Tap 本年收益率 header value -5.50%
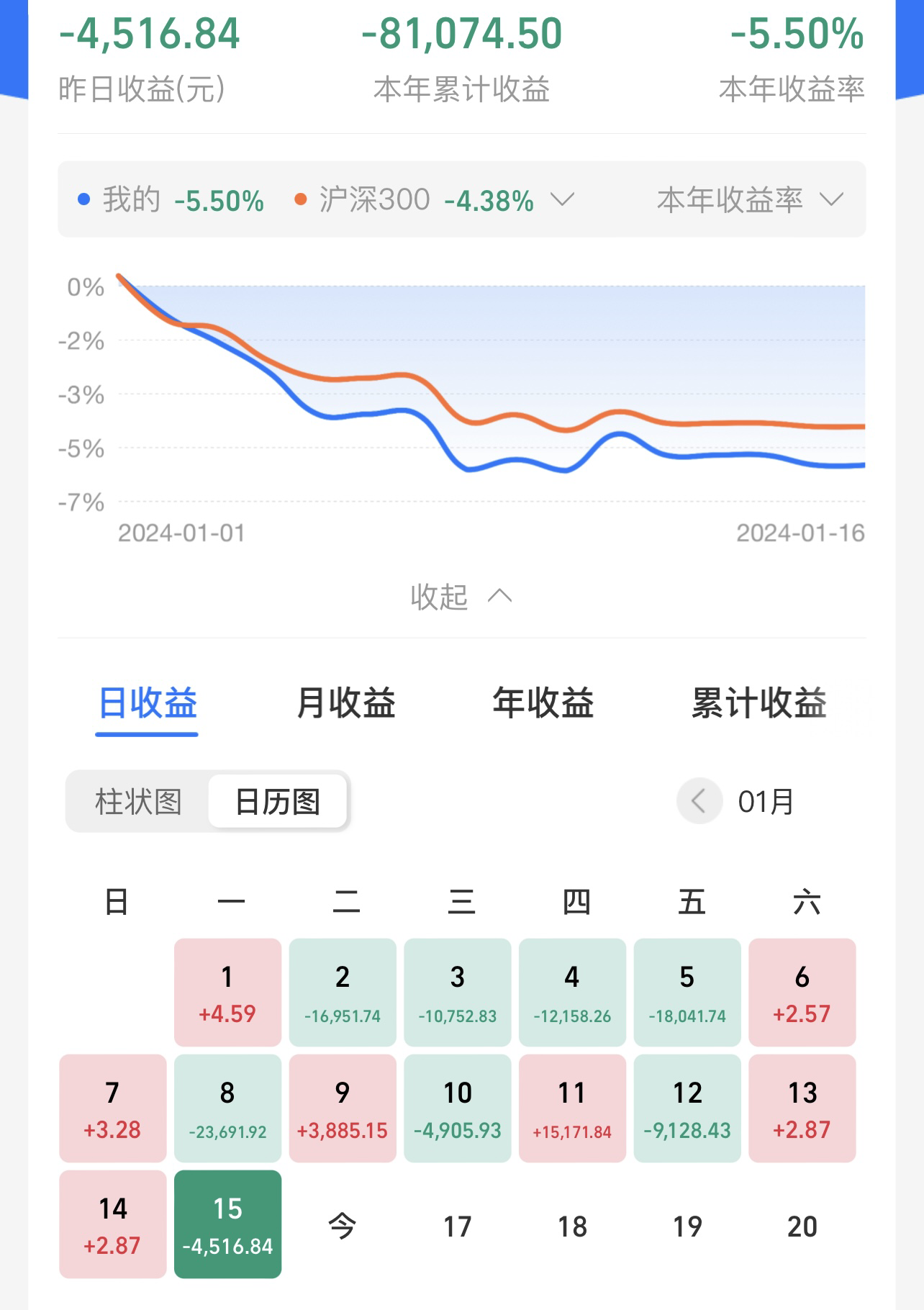 [797, 35]
